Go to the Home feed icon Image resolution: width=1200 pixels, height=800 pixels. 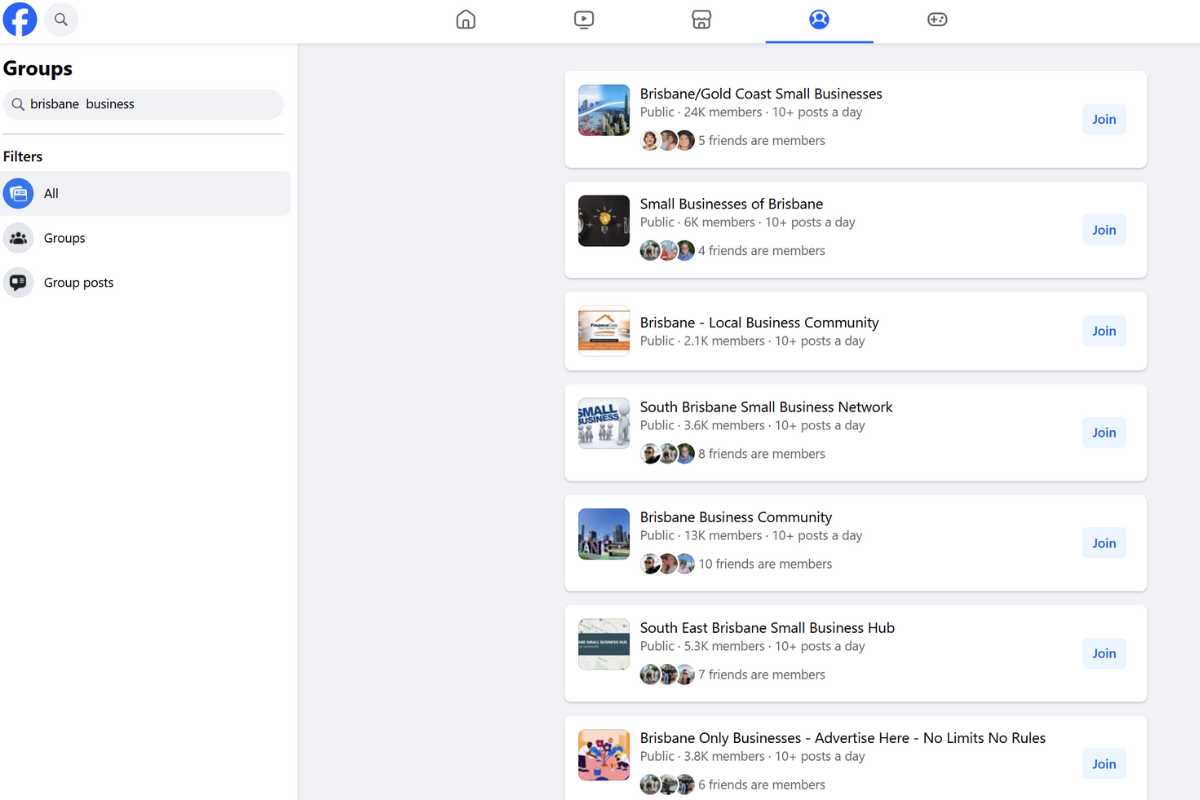pos(466,19)
